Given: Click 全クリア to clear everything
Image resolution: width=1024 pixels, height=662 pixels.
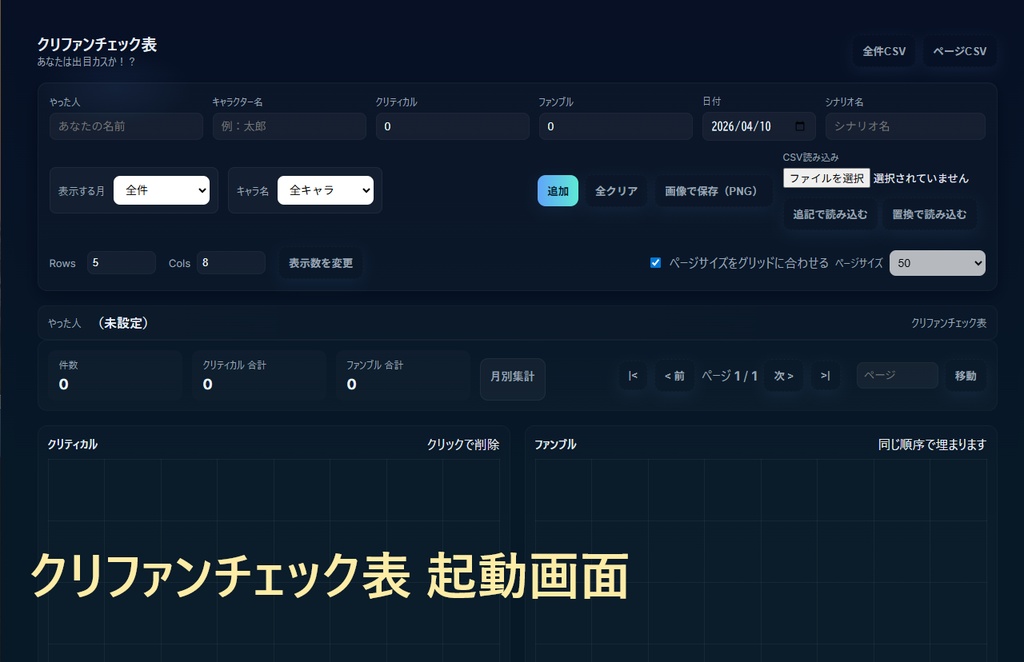Looking at the screenshot, I should click(x=616, y=190).
